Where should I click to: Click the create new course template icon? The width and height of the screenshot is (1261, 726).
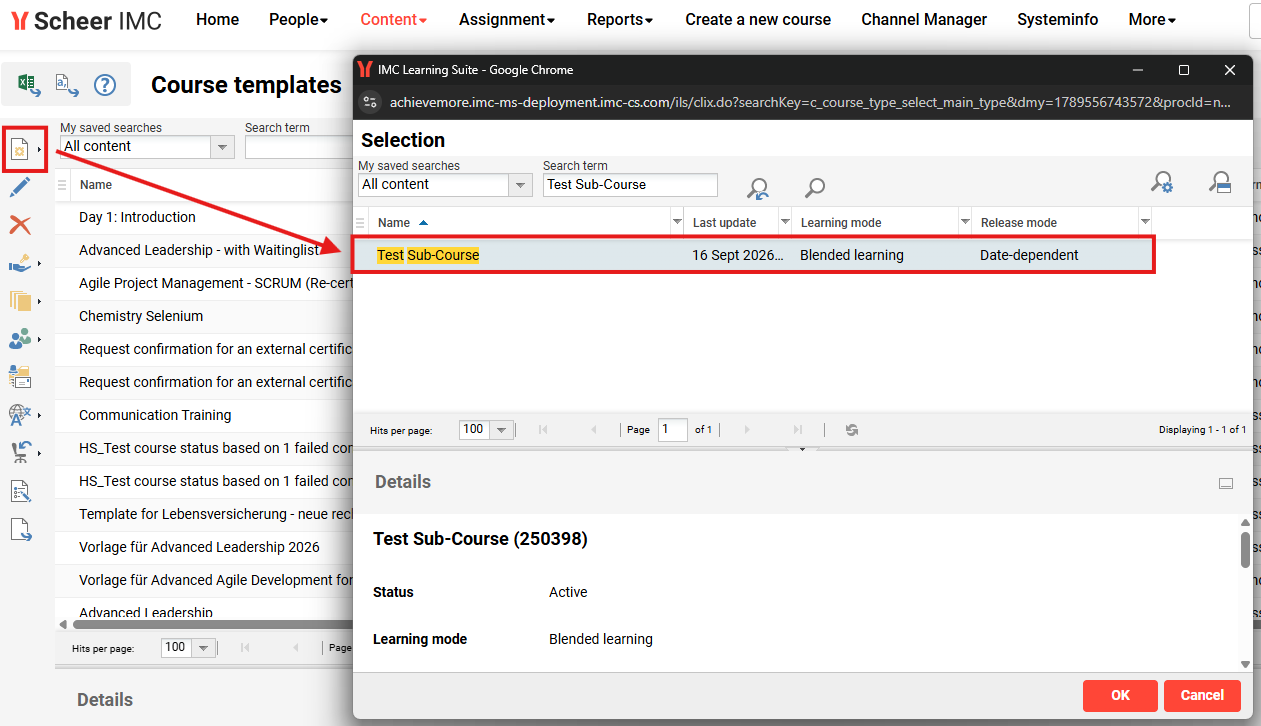click(x=19, y=150)
